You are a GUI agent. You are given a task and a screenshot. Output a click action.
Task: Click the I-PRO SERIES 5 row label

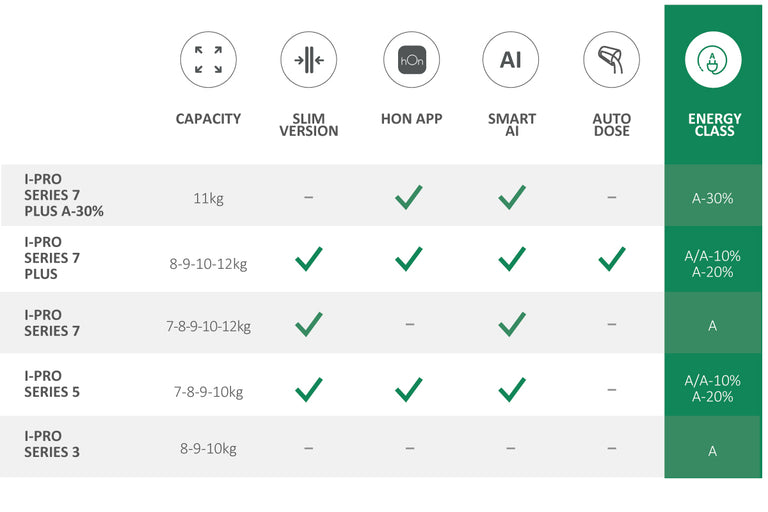[52, 384]
